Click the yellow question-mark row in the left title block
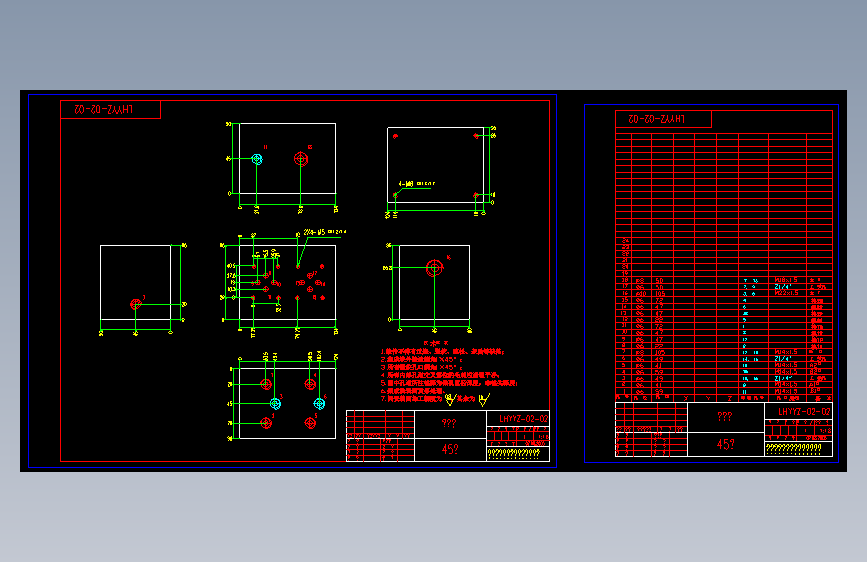 (514, 453)
